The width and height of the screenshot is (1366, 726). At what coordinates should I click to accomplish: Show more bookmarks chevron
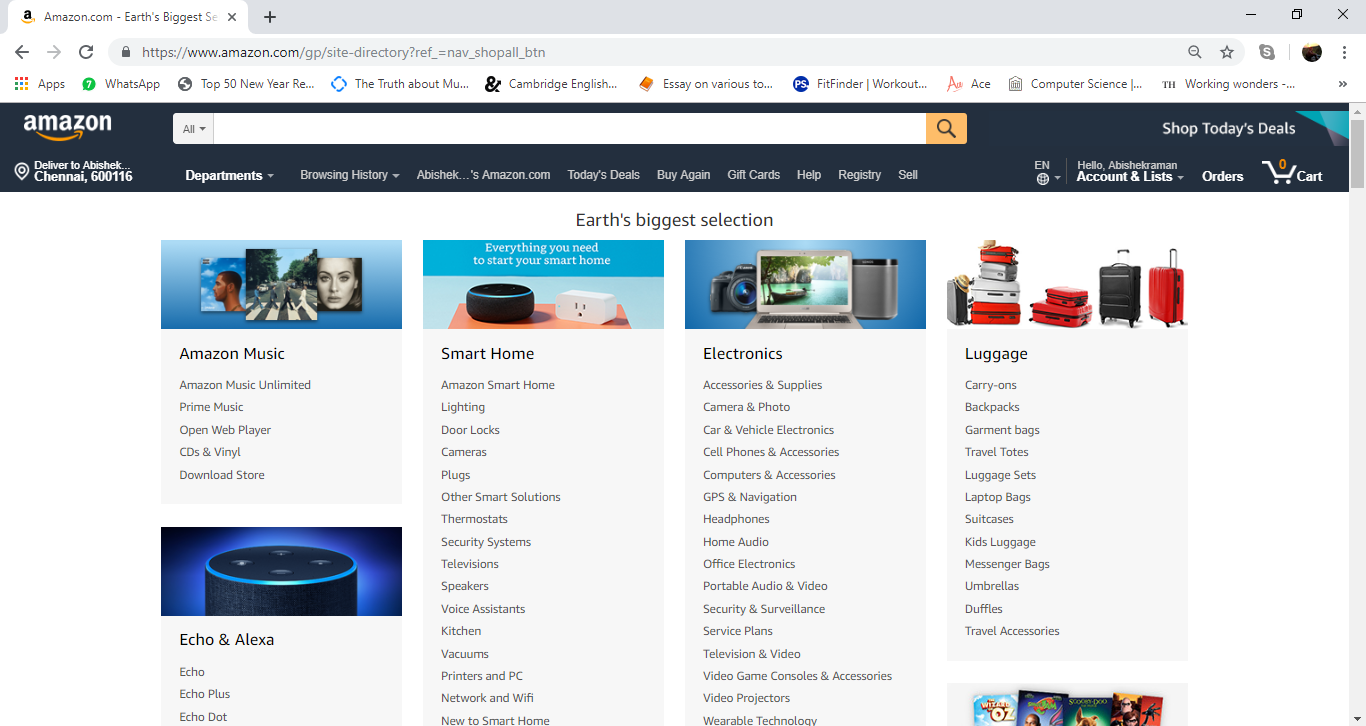point(1342,84)
